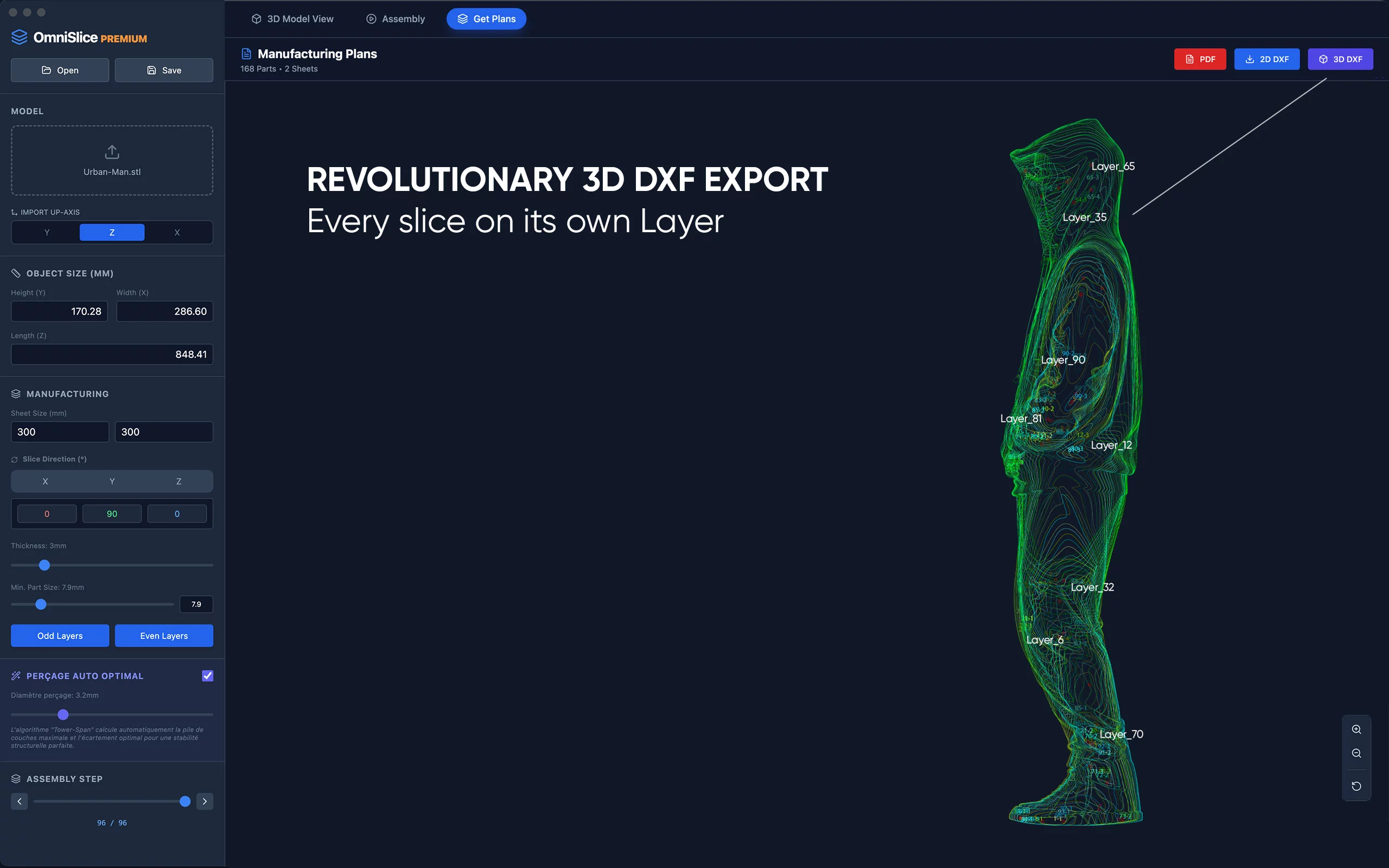
Task: Click the zoom out magnifier icon
Action: coord(1356,753)
